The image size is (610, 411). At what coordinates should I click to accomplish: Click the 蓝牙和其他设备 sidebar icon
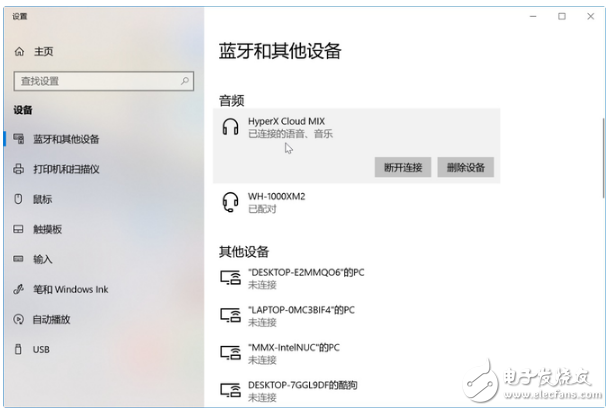click(x=19, y=139)
